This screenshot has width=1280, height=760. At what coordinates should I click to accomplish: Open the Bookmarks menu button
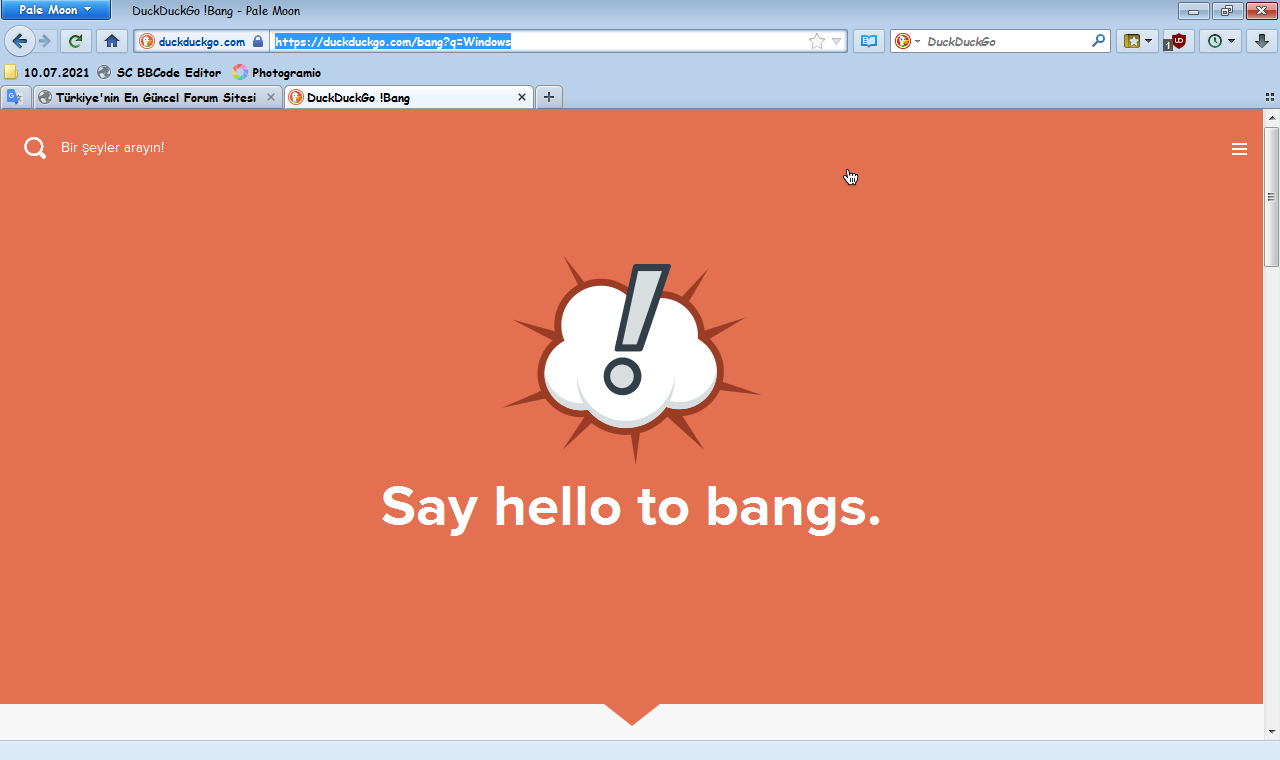click(1138, 41)
